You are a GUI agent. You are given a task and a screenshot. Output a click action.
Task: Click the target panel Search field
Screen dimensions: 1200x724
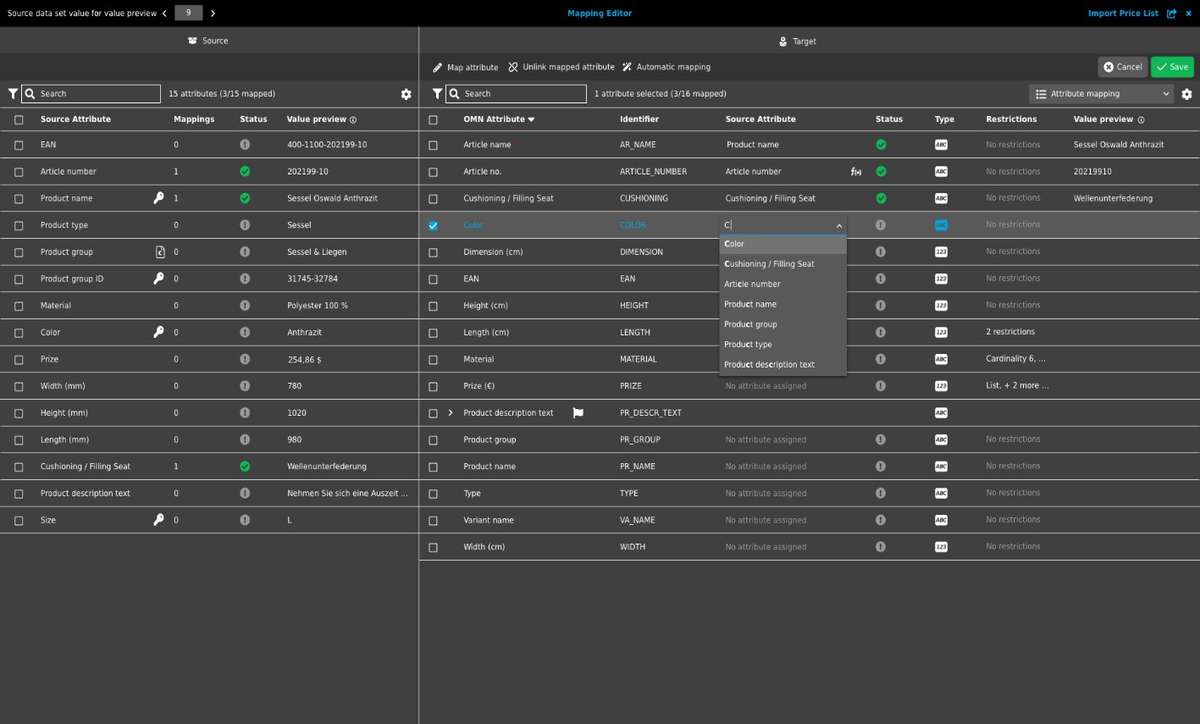[520, 93]
